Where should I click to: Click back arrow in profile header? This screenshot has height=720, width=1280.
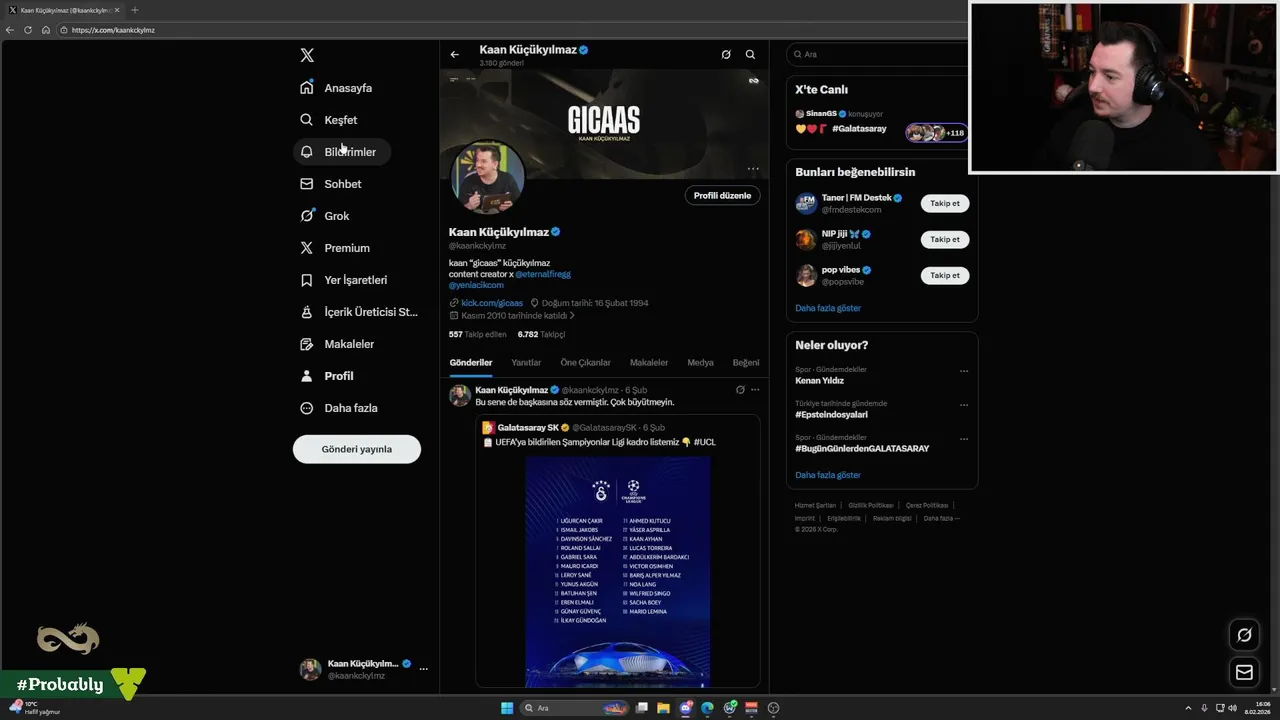point(455,55)
